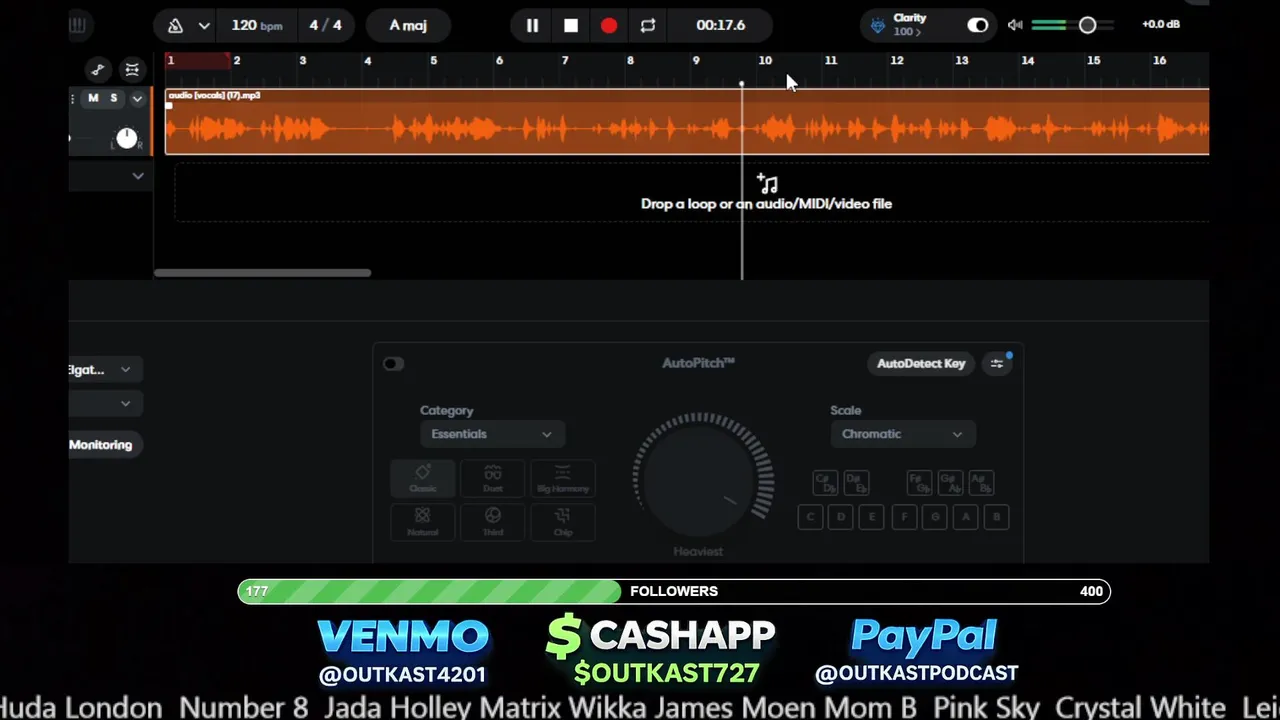This screenshot has width=1280, height=720.
Task: Toggle the C note key
Action: coord(810,517)
